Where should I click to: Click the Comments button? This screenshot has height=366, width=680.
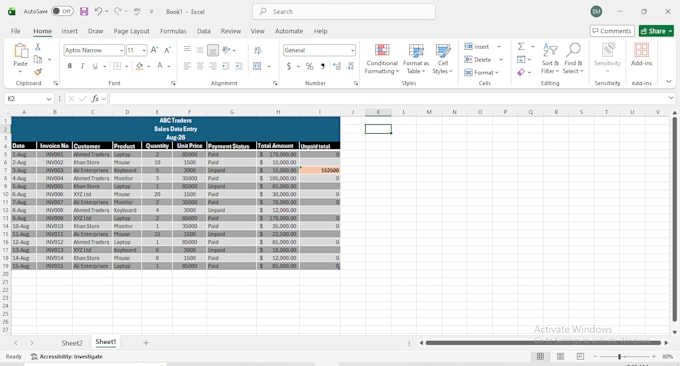click(612, 31)
